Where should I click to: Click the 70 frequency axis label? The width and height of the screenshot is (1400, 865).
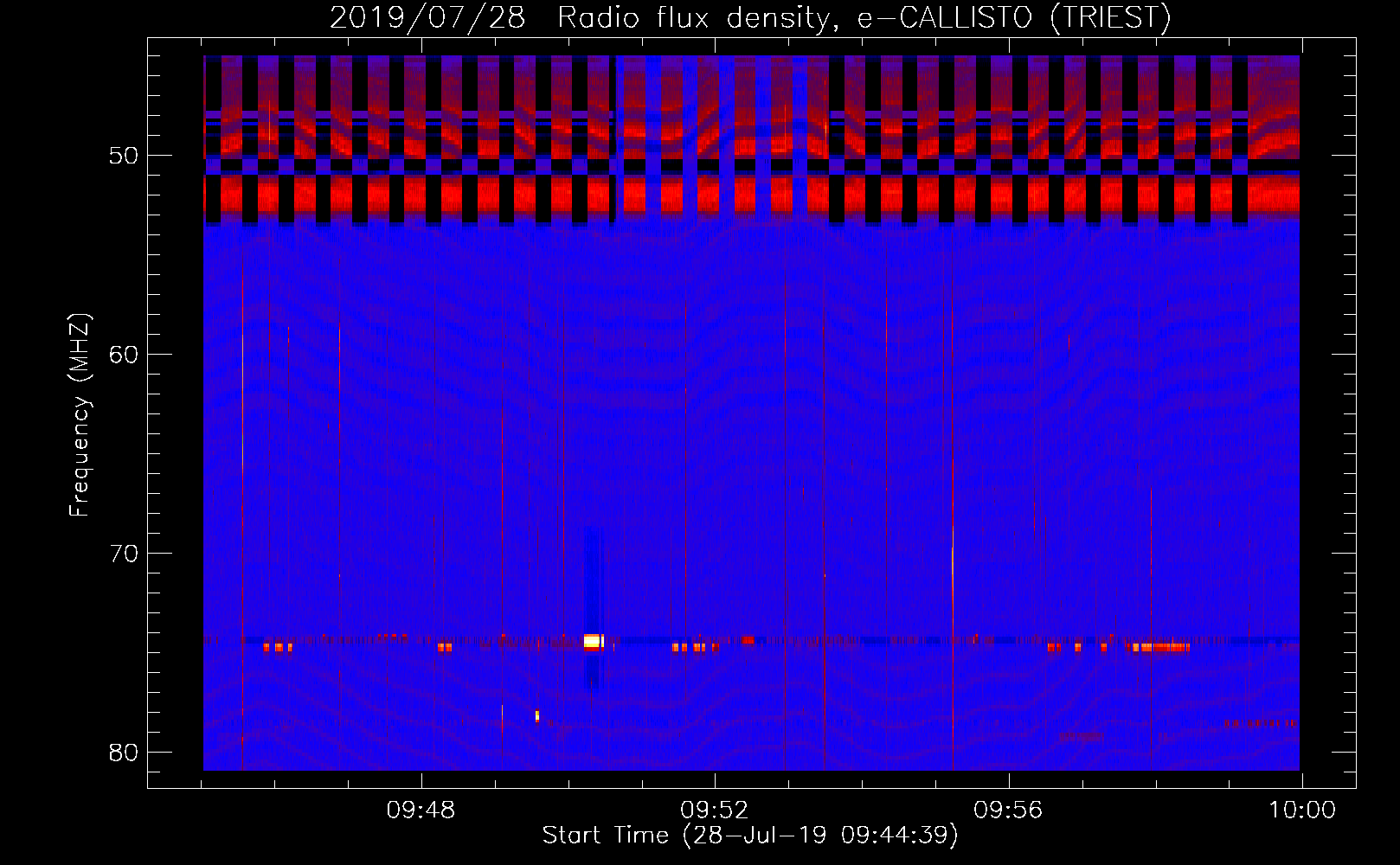click(x=125, y=554)
